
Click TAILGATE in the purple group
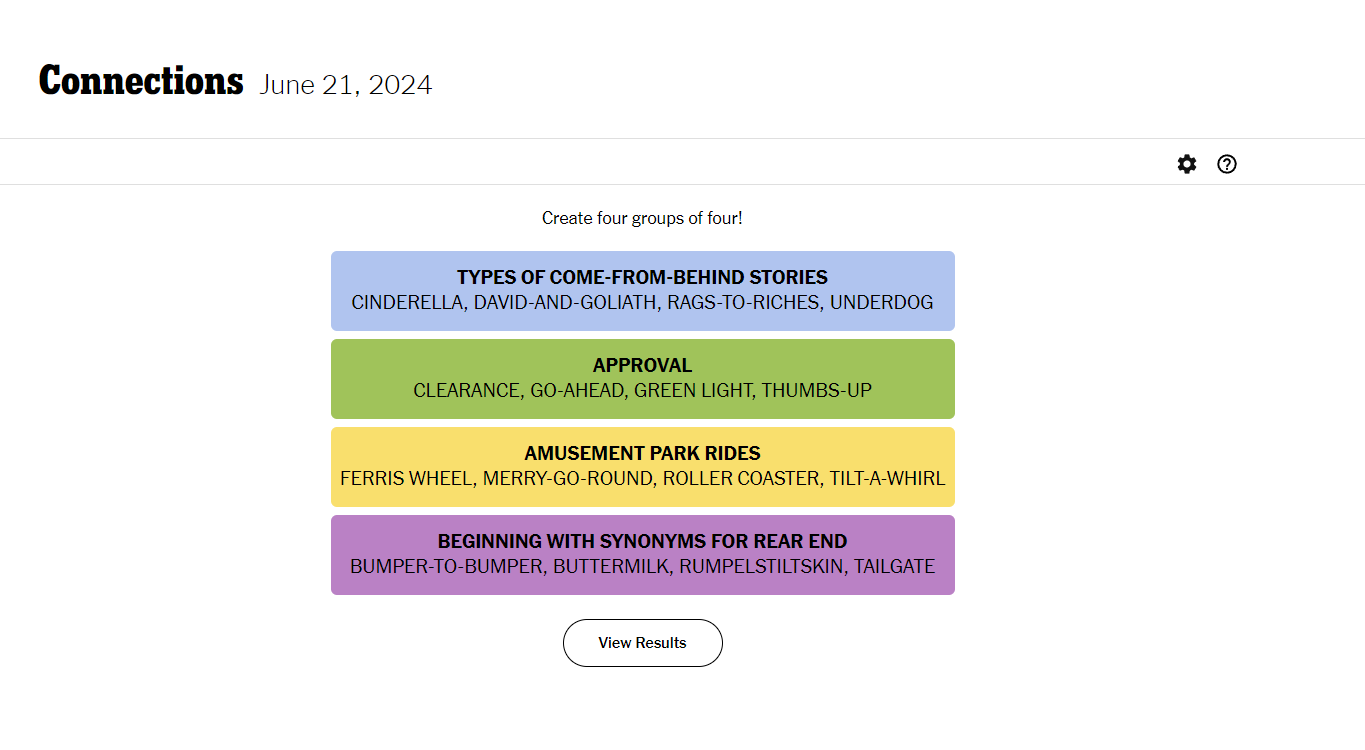[894, 566]
